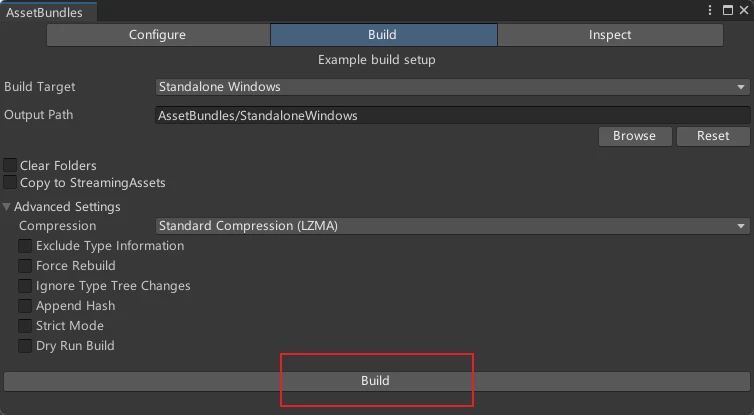Enable Exclude Type Information
The image size is (754, 415).
point(25,246)
